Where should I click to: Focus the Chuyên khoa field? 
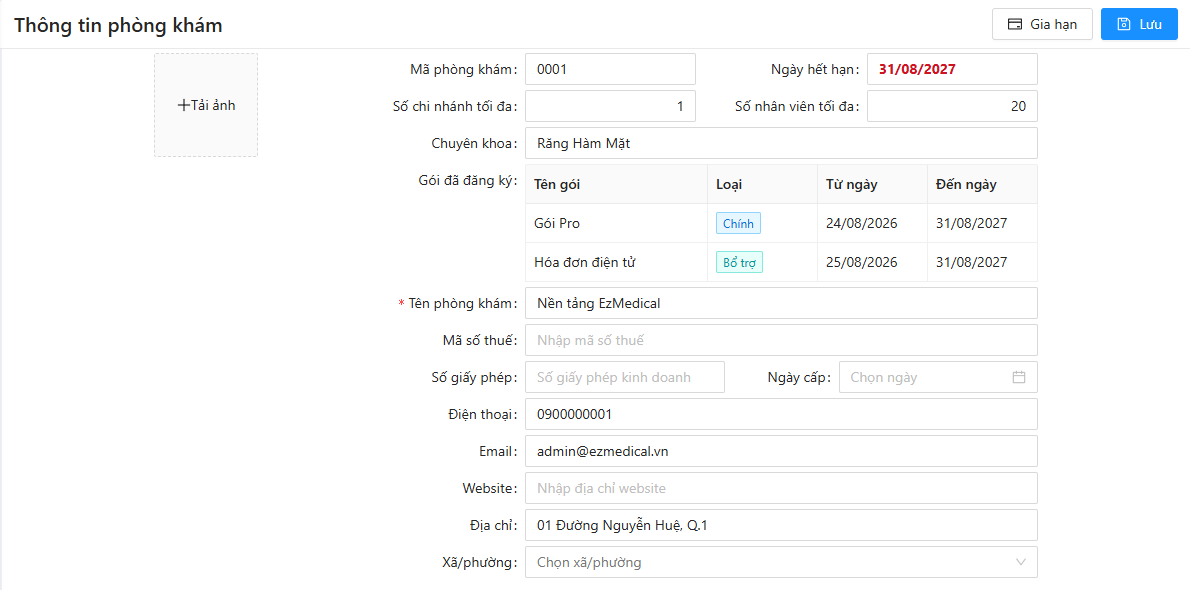[781, 143]
